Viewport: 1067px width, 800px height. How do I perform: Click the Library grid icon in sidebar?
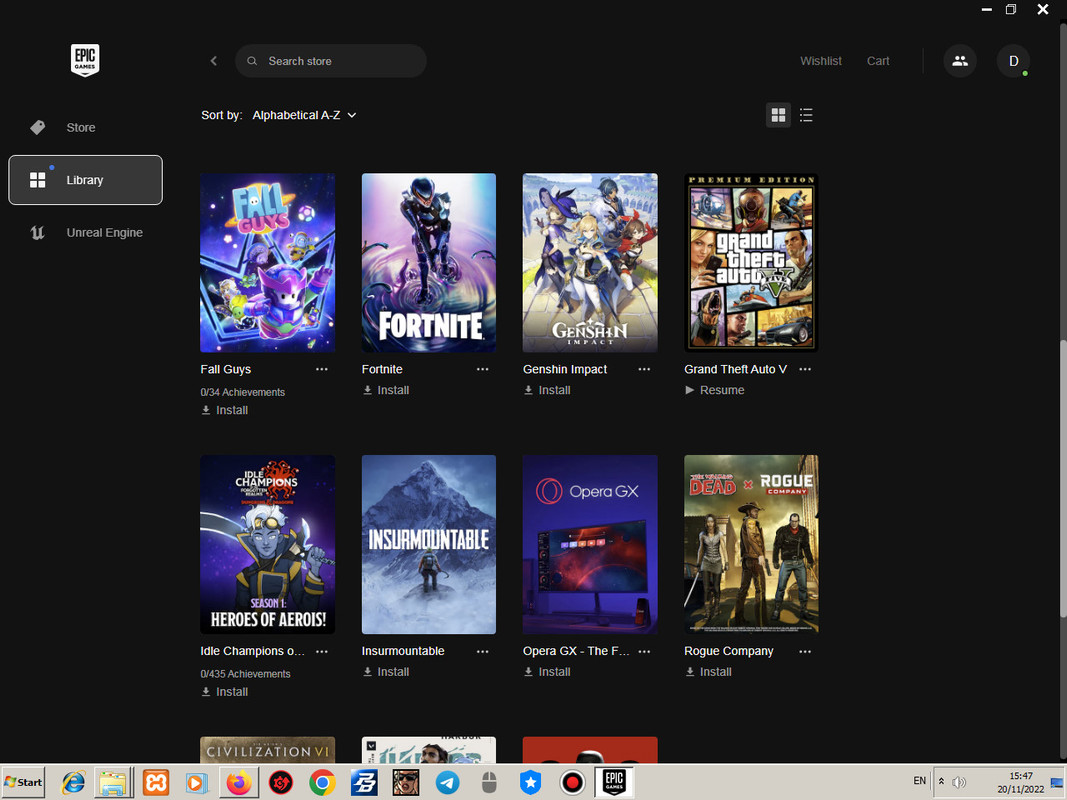pyautogui.click(x=37, y=180)
